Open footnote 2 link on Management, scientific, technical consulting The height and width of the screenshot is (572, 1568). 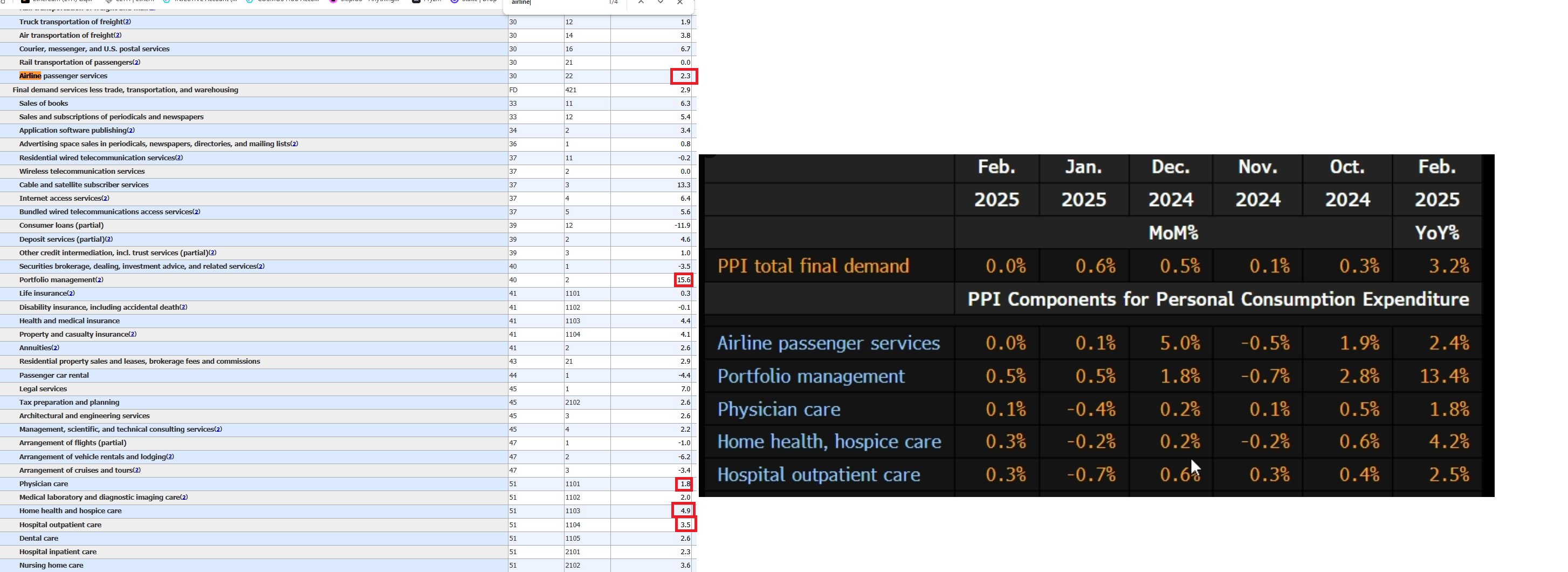coord(218,430)
